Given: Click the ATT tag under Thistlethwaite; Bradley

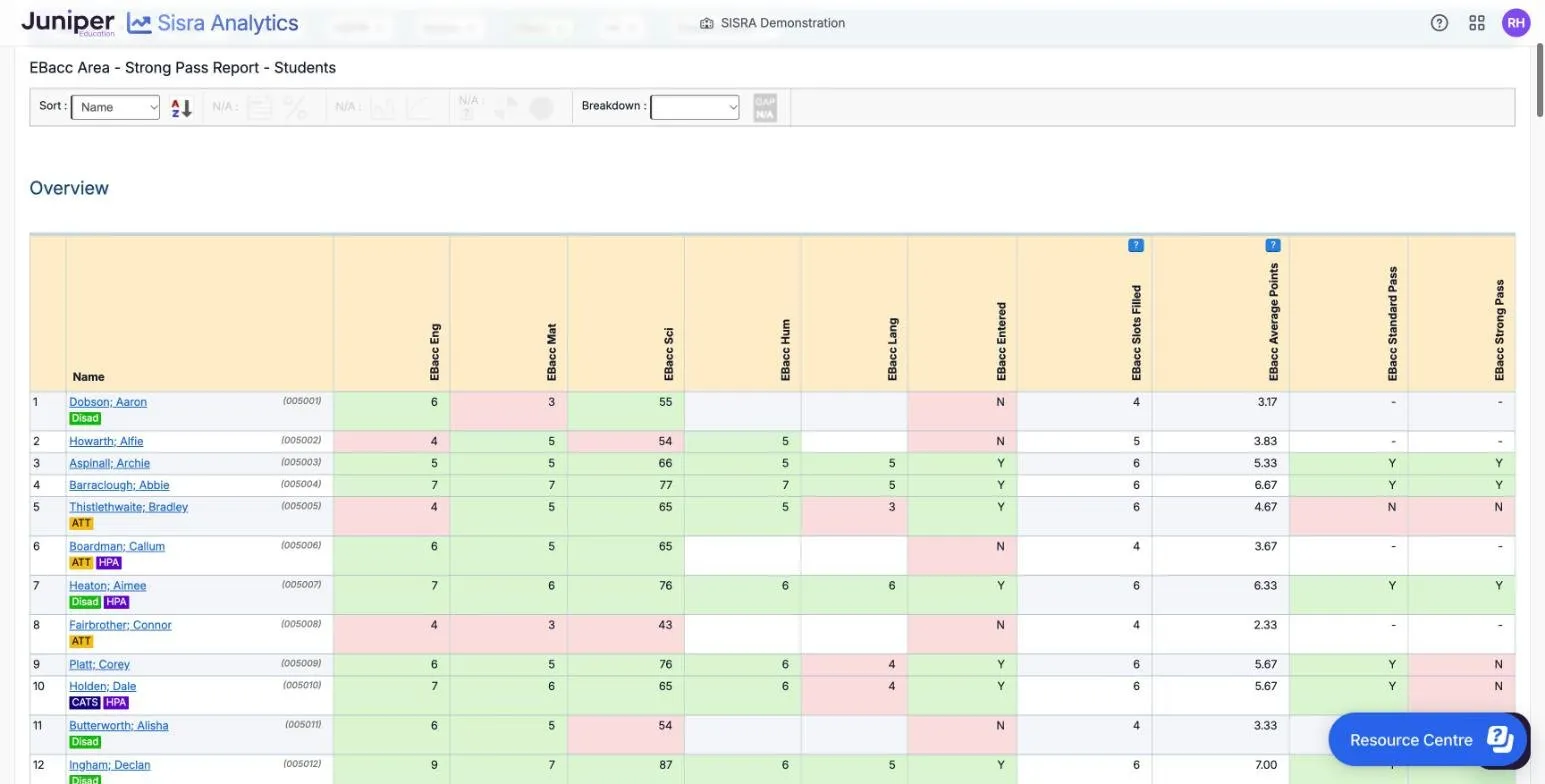Looking at the screenshot, I should (x=81, y=523).
